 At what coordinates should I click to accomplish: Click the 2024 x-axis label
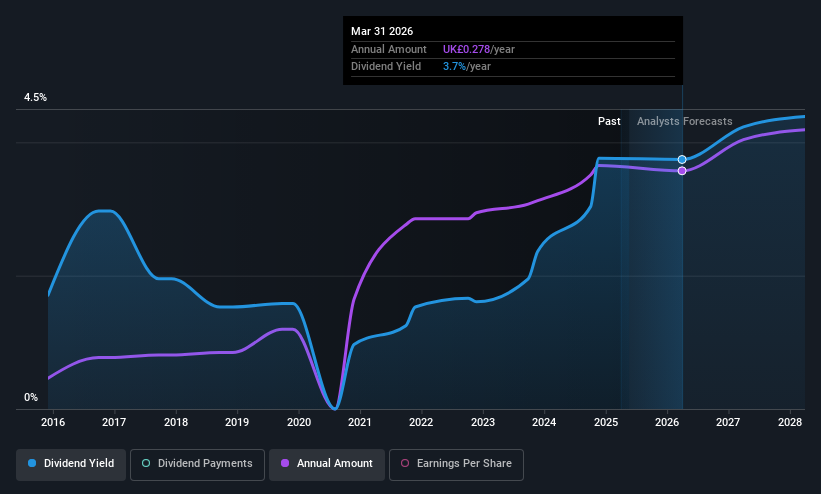click(x=544, y=422)
